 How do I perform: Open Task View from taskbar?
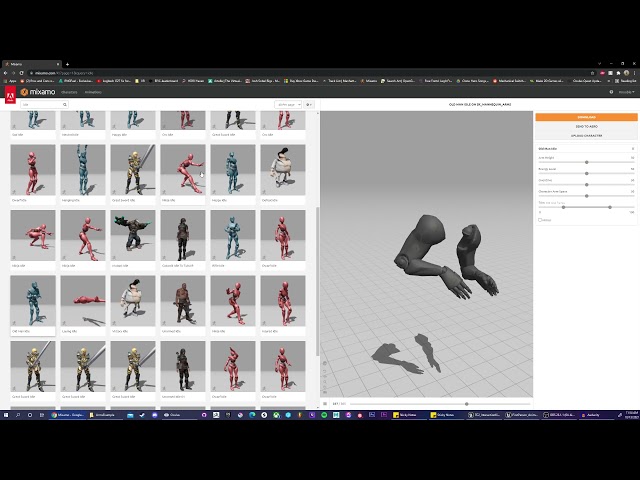(42, 415)
